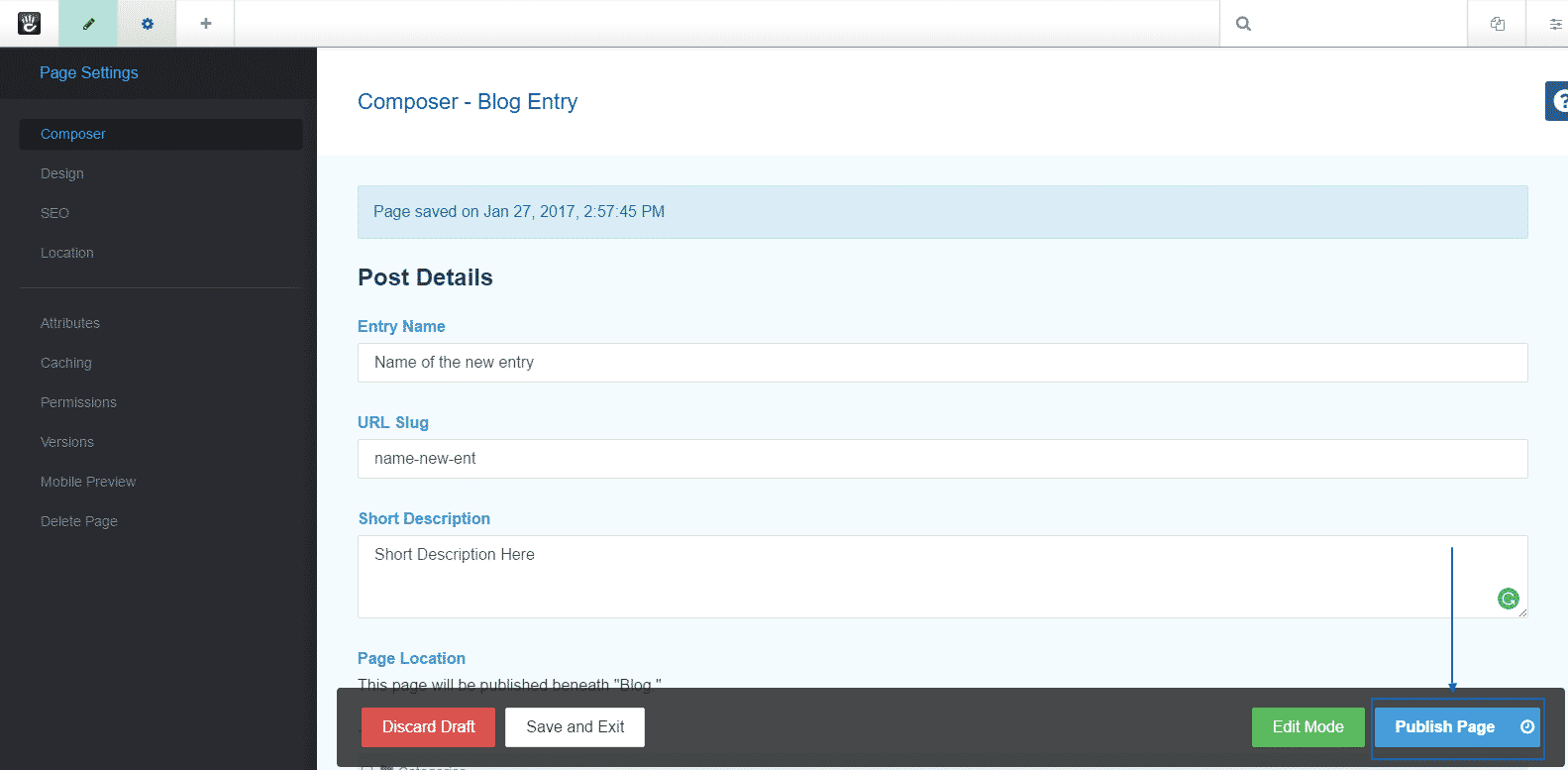Image resolution: width=1568 pixels, height=770 pixels.
Task: Click into the Entry Name text field
Action: pos(941,363)
